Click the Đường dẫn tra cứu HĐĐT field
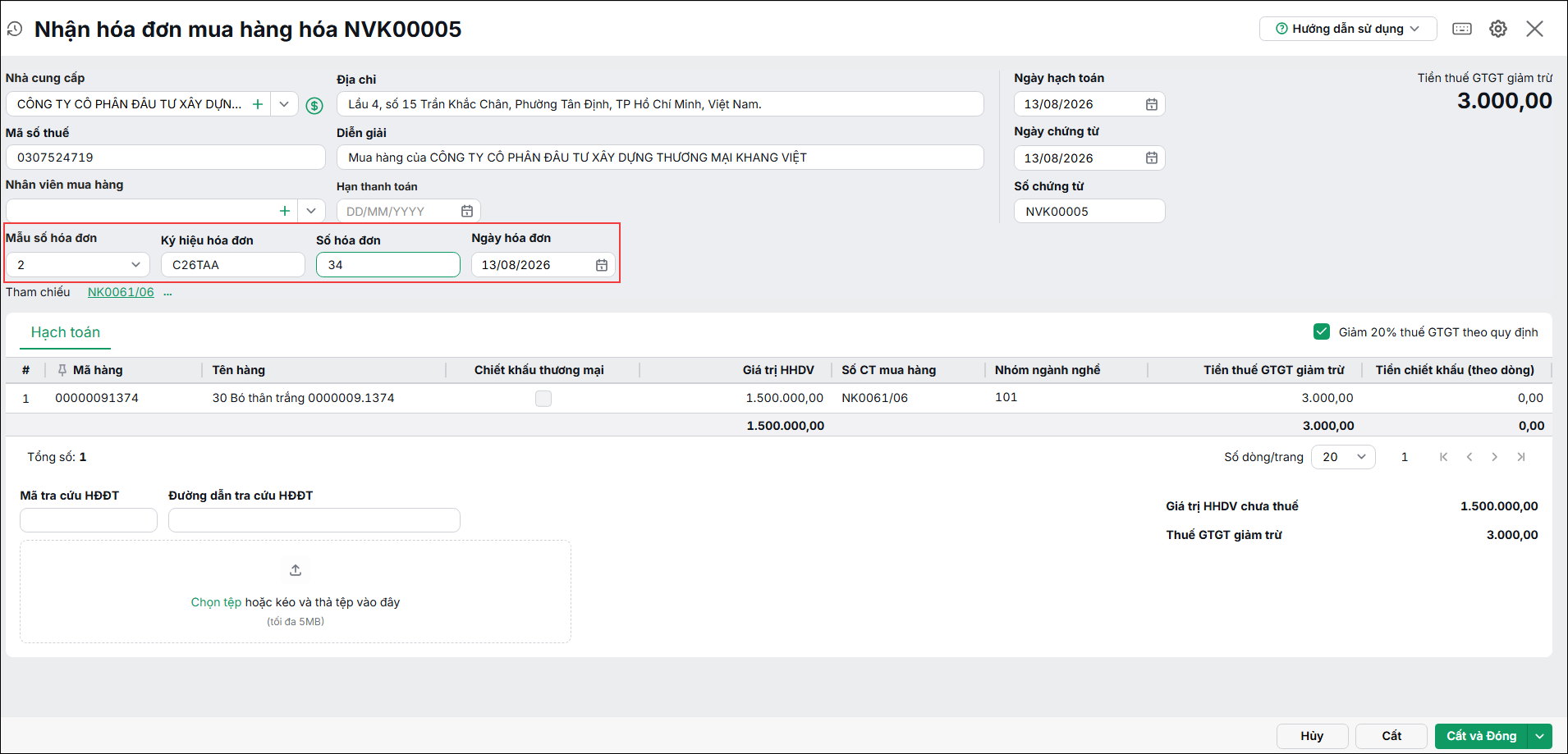 click(314, 520)
